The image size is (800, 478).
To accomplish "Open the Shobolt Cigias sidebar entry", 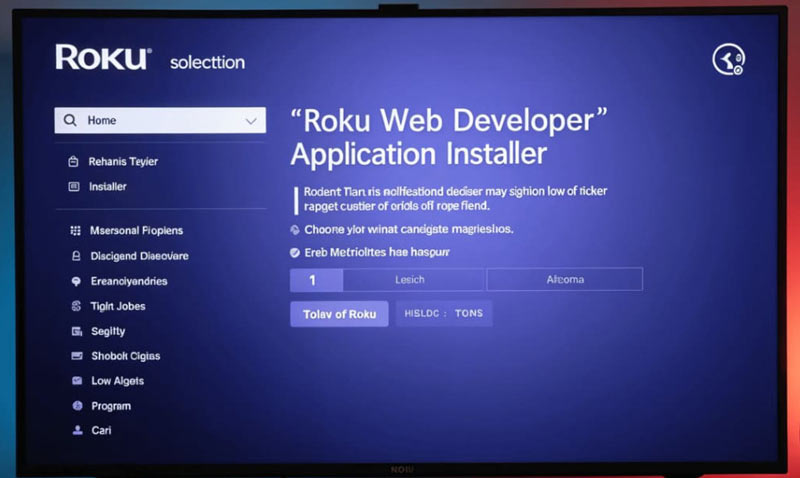I will point(126,356).
